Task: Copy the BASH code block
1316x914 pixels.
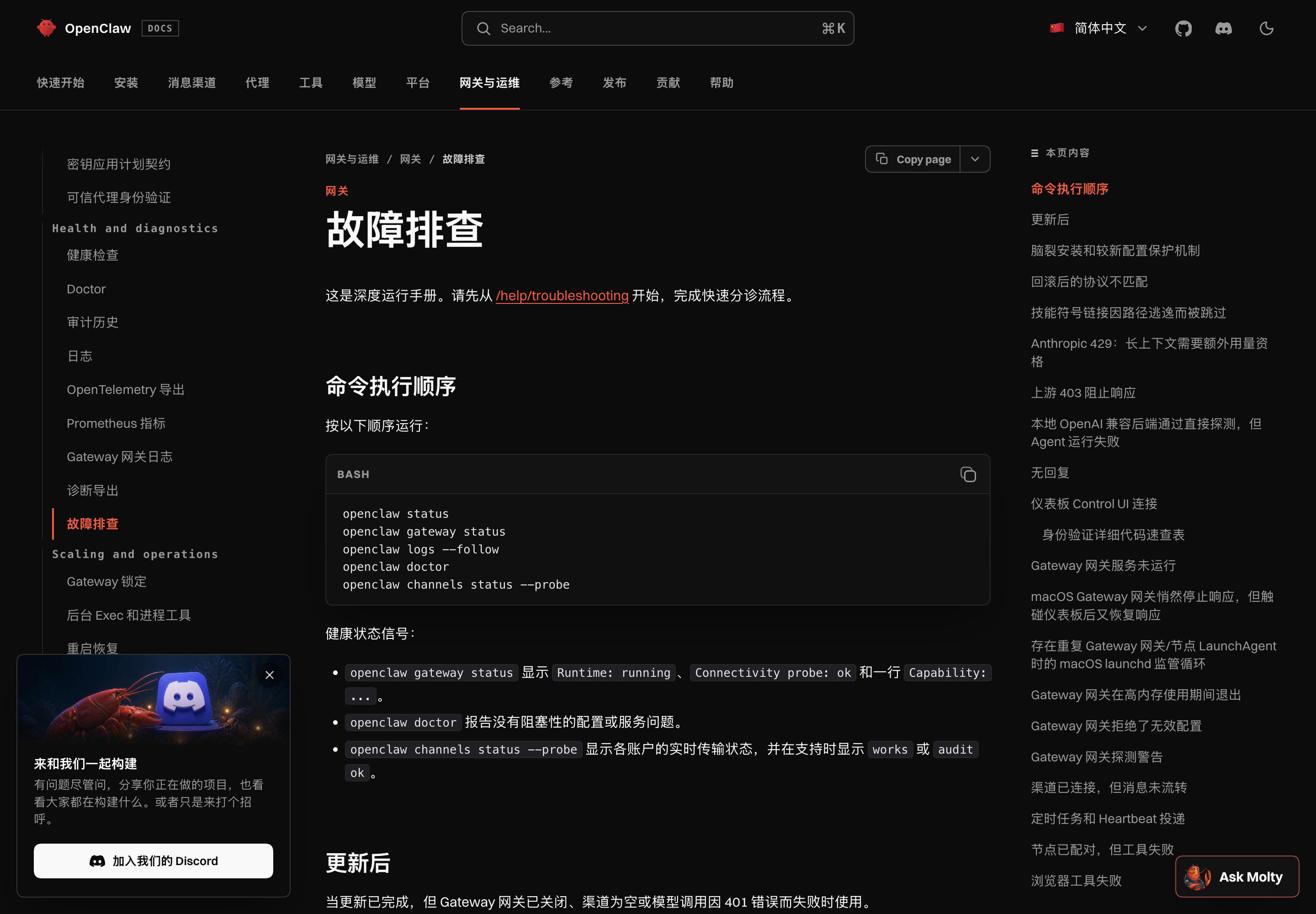Action: point(968,474)
